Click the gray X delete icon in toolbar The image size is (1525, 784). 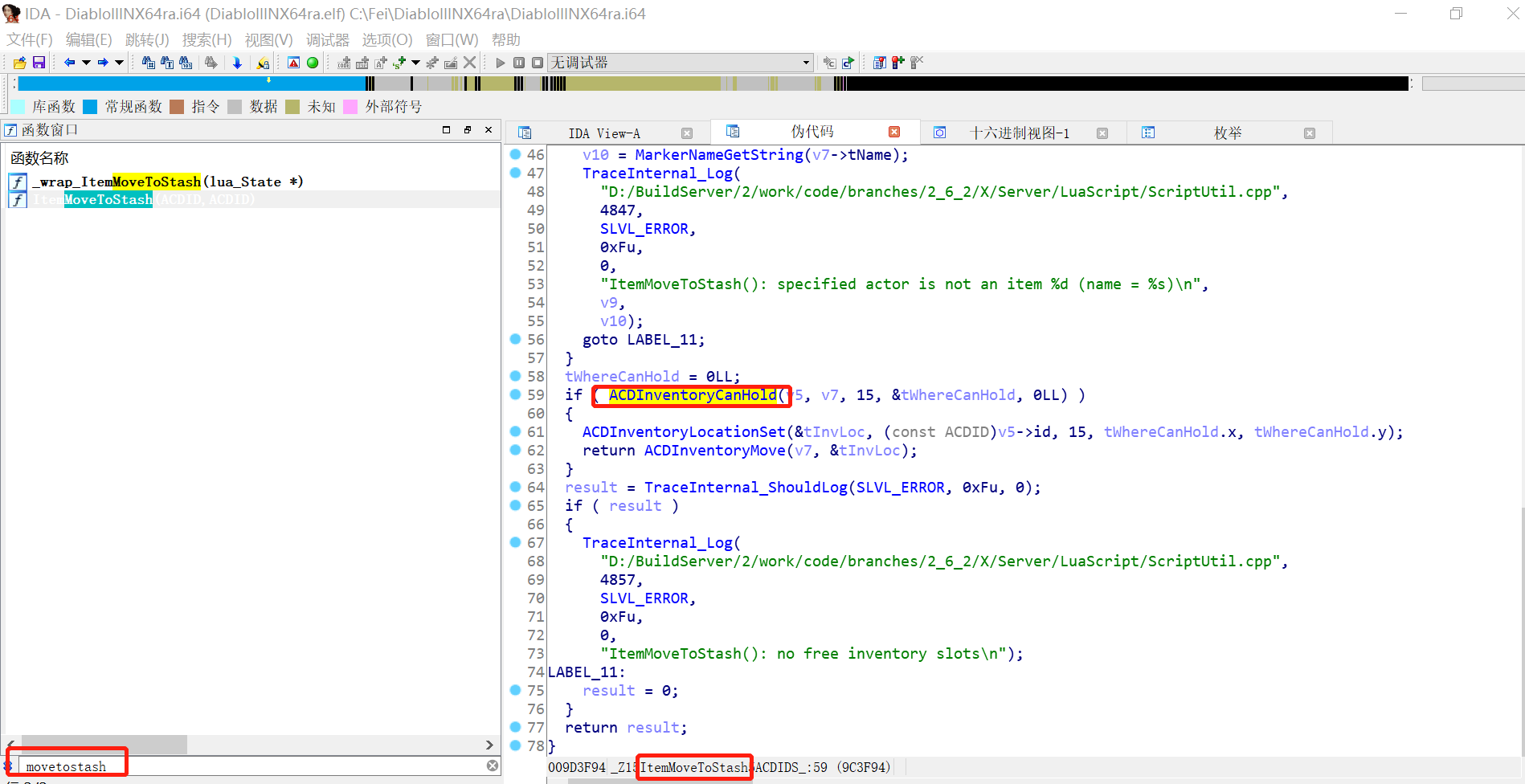[470, 63]
